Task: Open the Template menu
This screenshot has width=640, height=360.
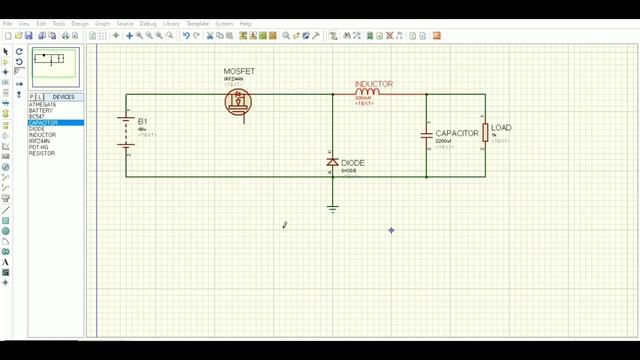Action: coord(198,24)
